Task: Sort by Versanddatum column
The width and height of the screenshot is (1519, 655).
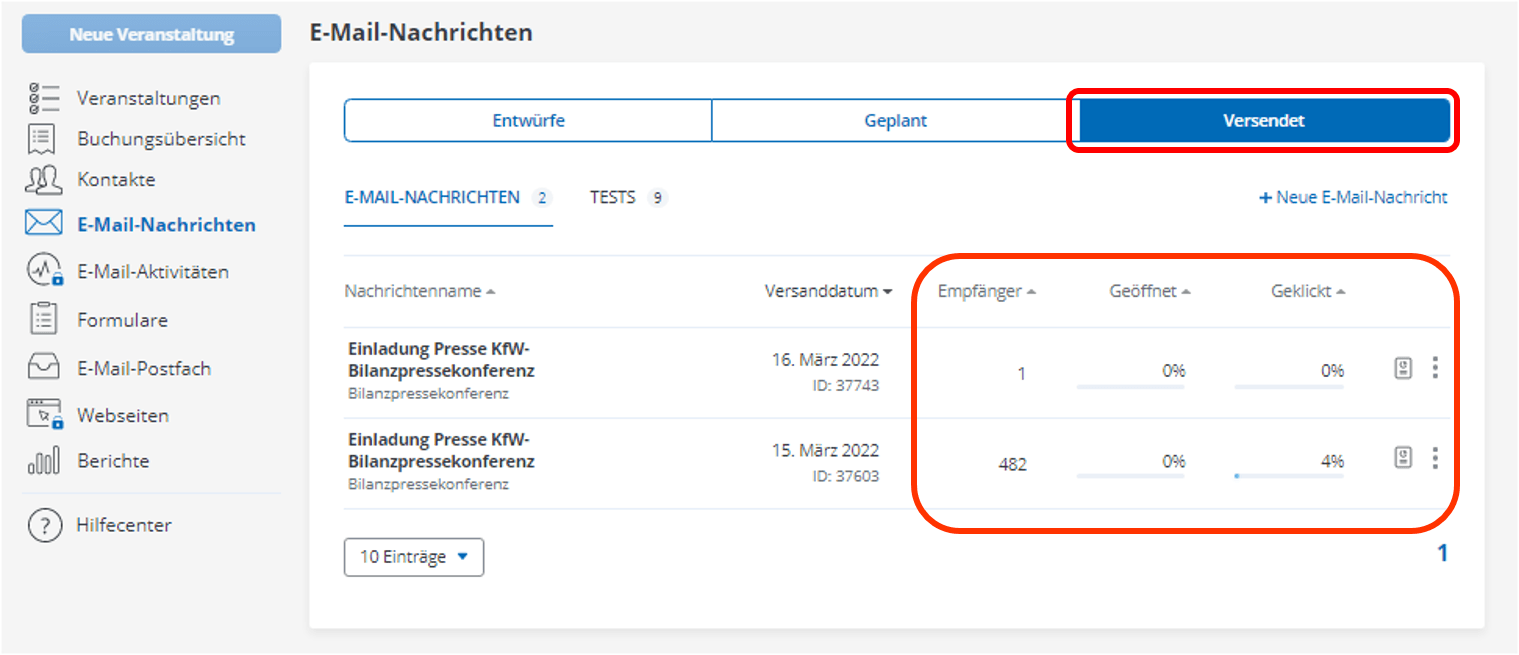Action: (828, 291)
